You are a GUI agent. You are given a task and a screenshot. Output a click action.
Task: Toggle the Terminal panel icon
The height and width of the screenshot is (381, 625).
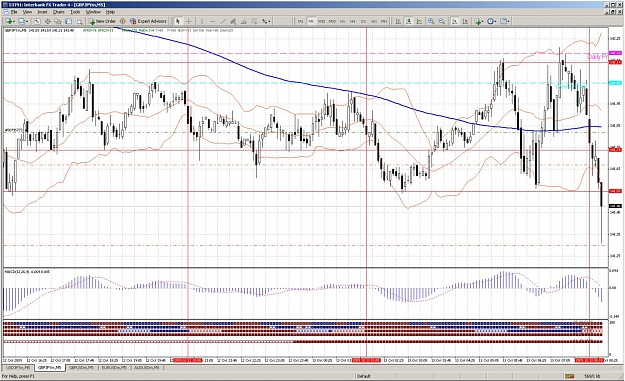pos(68,21)
